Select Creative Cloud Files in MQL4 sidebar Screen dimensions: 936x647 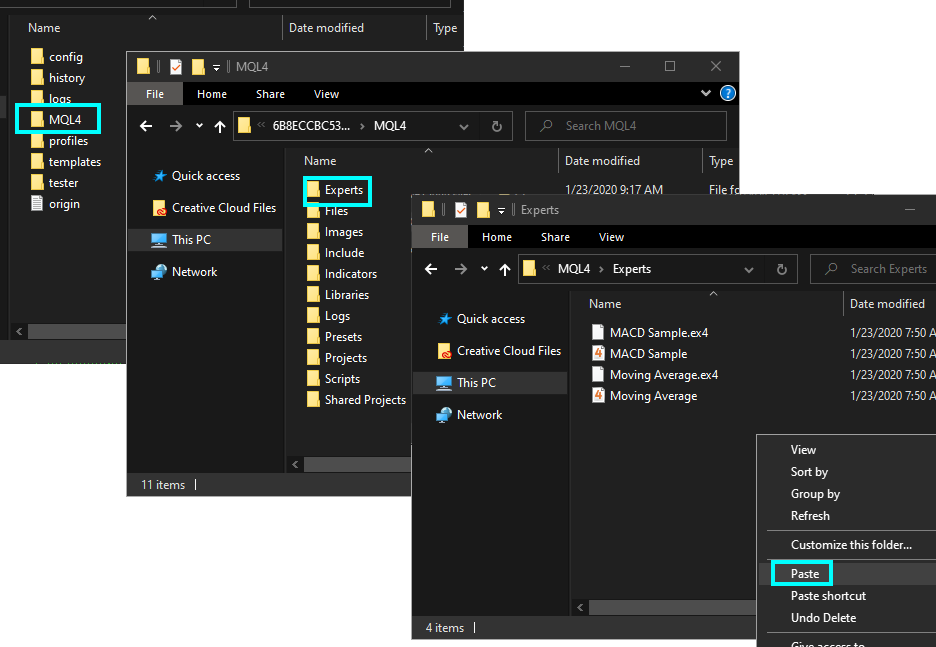(x=214, y=208)
